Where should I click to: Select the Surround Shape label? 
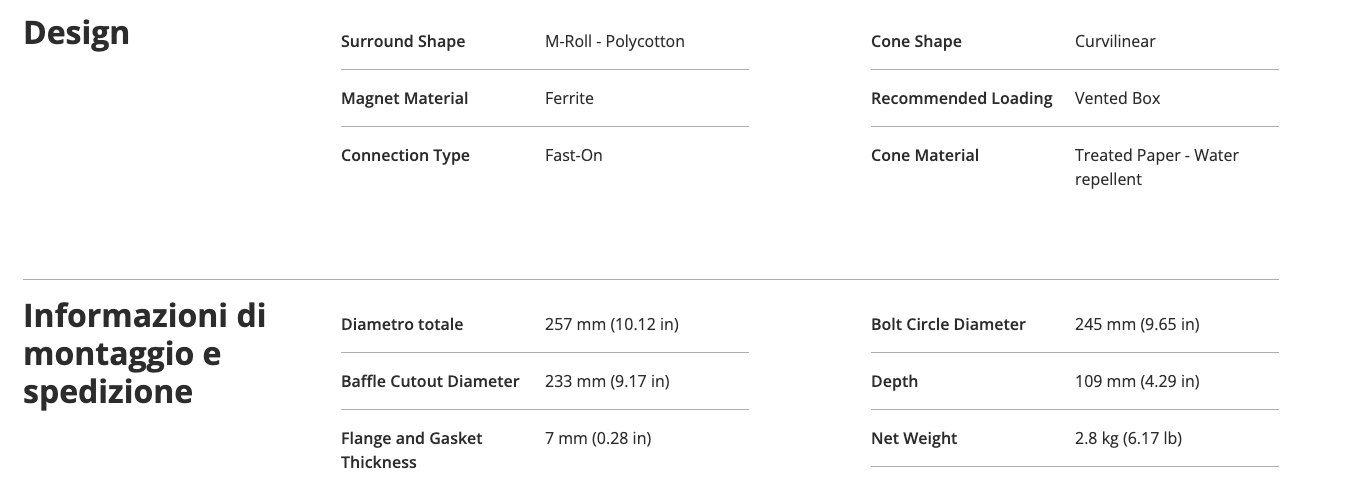403,41
